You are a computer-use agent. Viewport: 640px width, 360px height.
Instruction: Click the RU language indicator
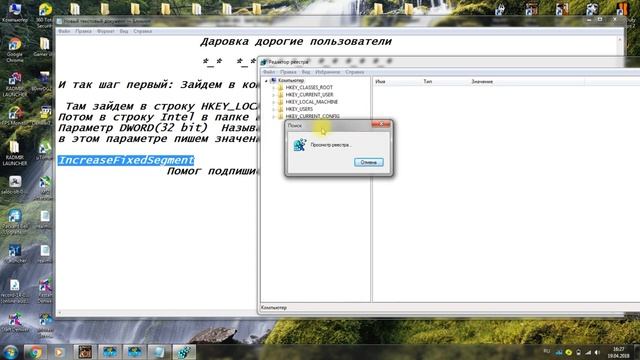[x=547, y=351]
